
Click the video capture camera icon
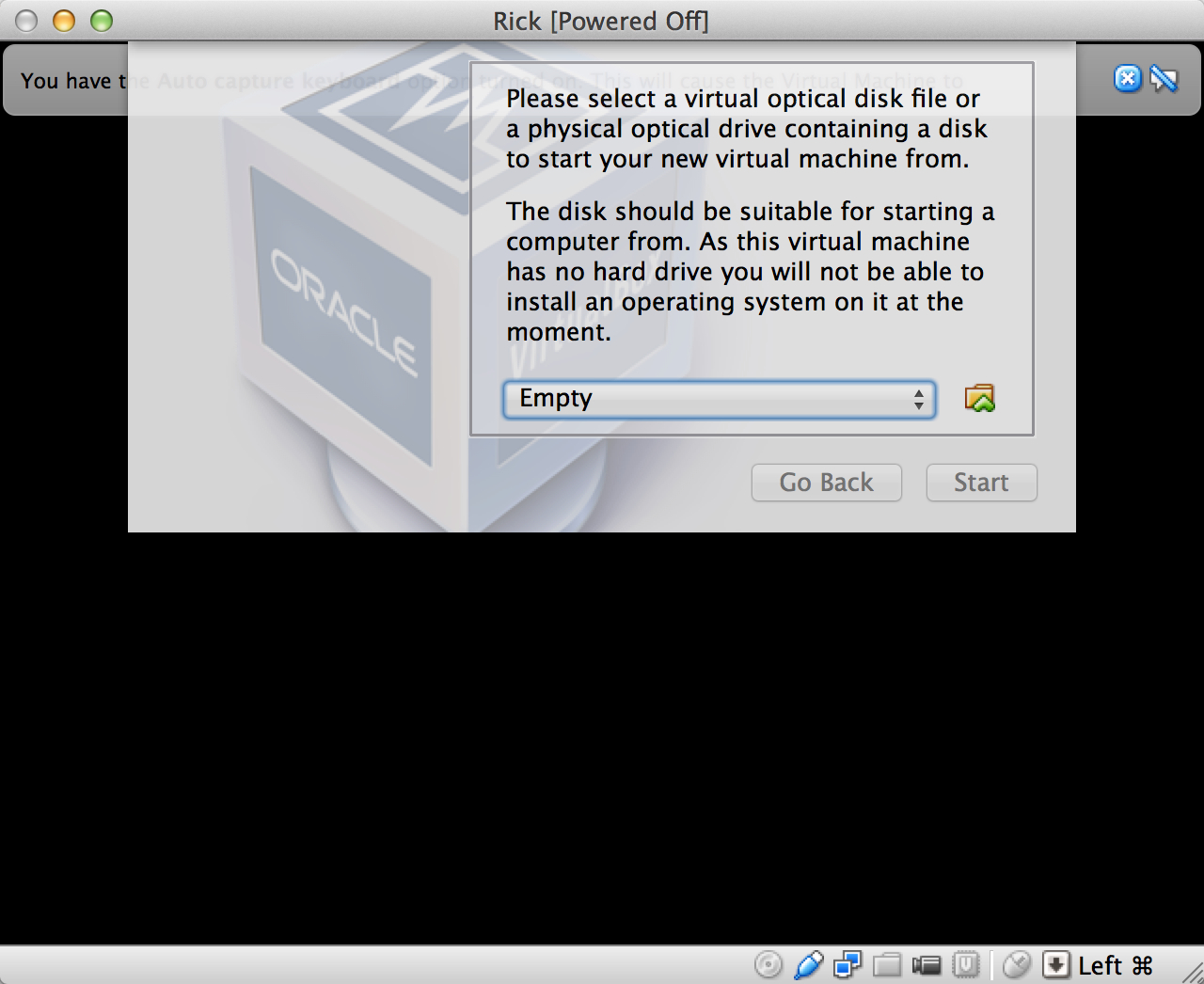pyautogui.click(x=927, y=965)
